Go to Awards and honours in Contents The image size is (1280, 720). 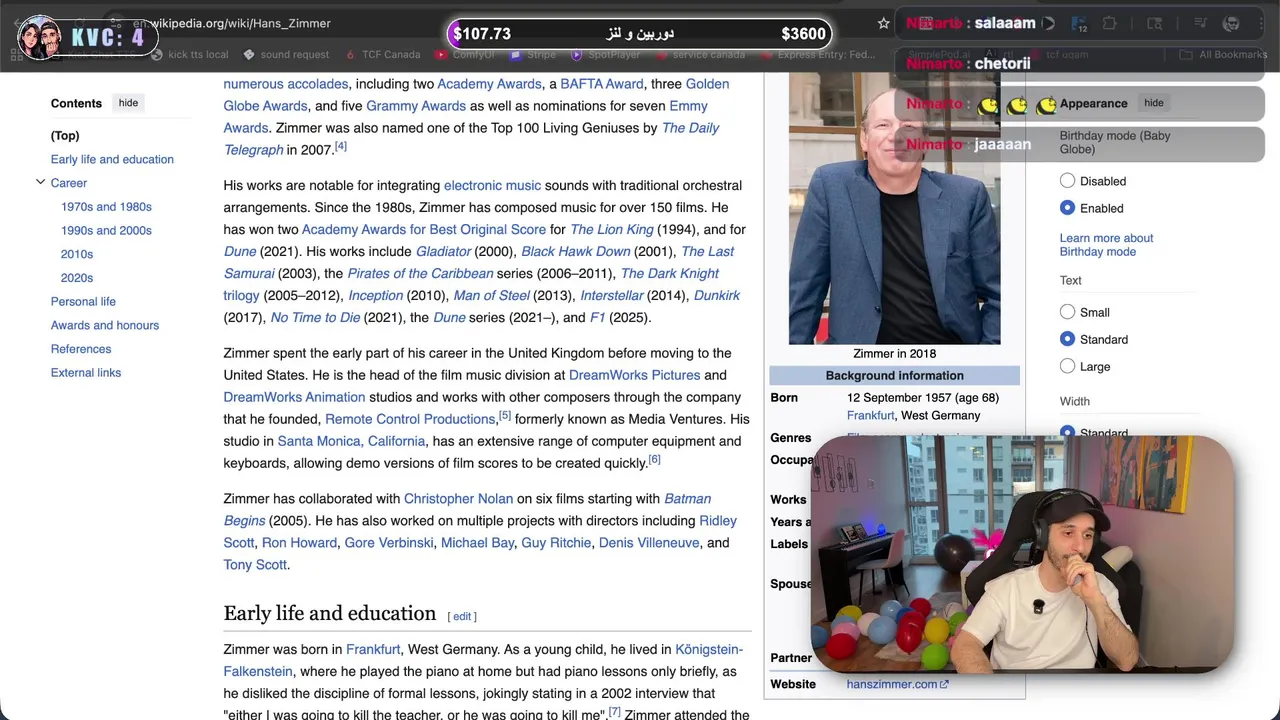tap(105, 325)
